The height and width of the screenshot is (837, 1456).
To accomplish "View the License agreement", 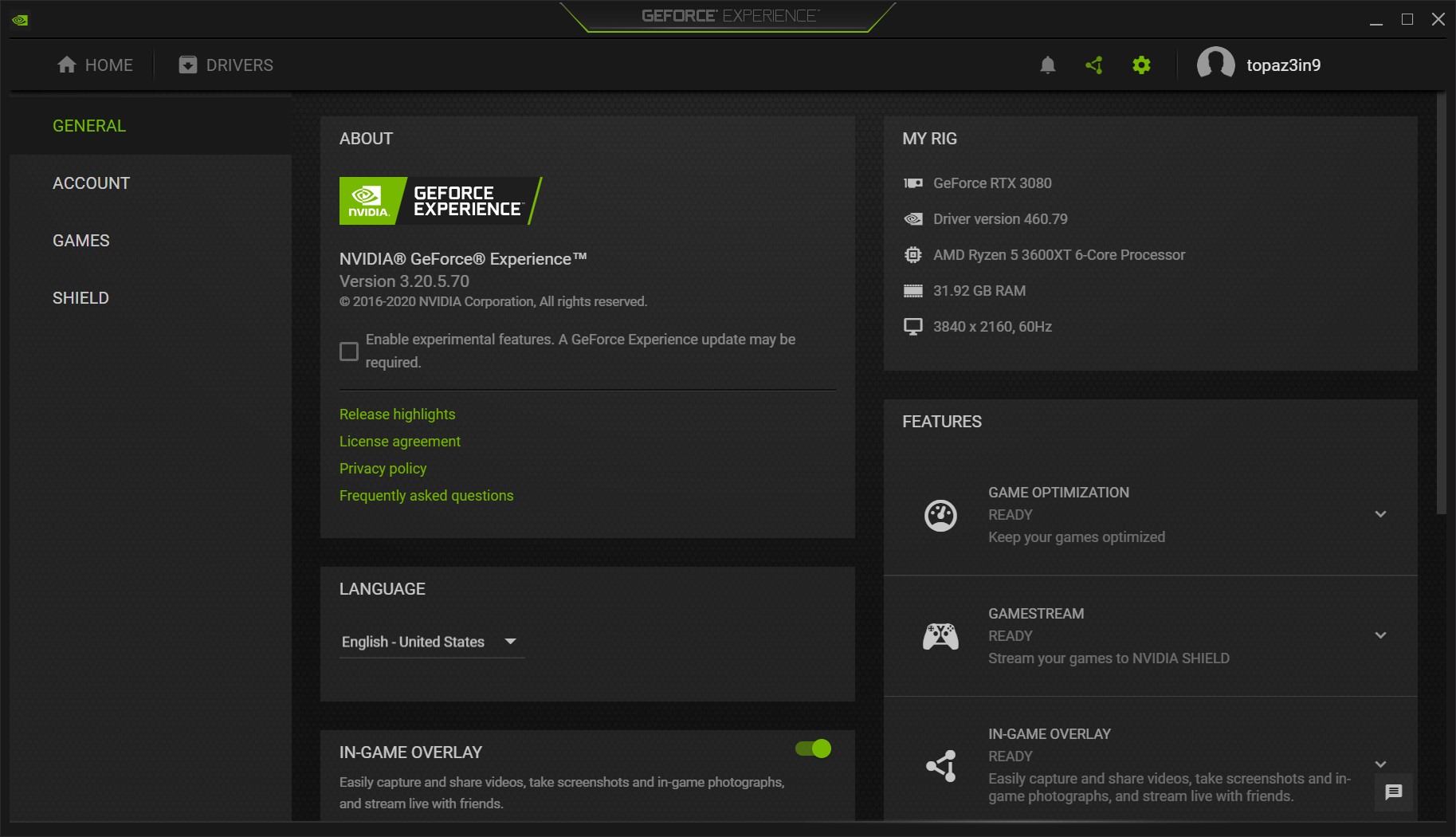I will [400, 442].
